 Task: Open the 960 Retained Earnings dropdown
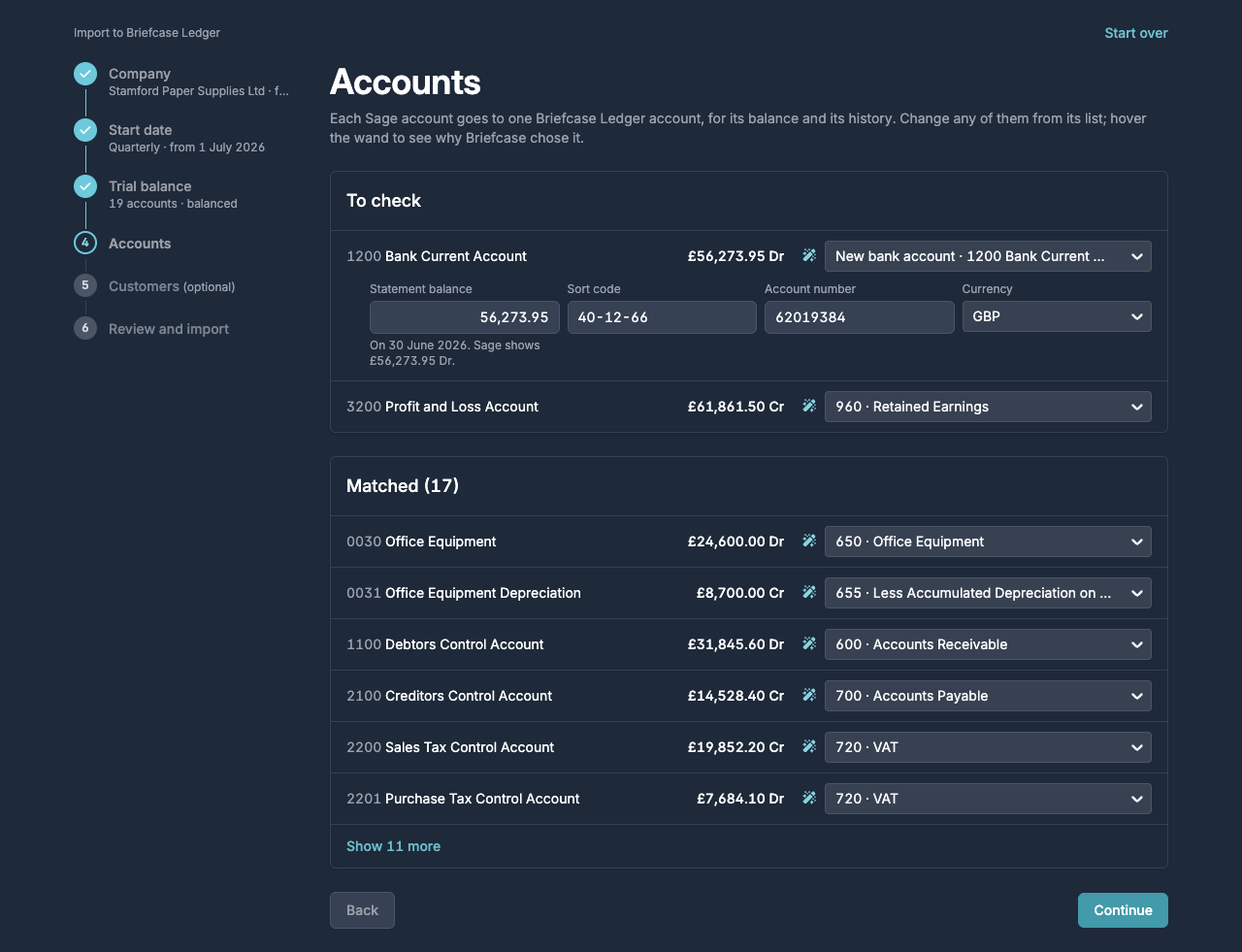click(988, 407)
